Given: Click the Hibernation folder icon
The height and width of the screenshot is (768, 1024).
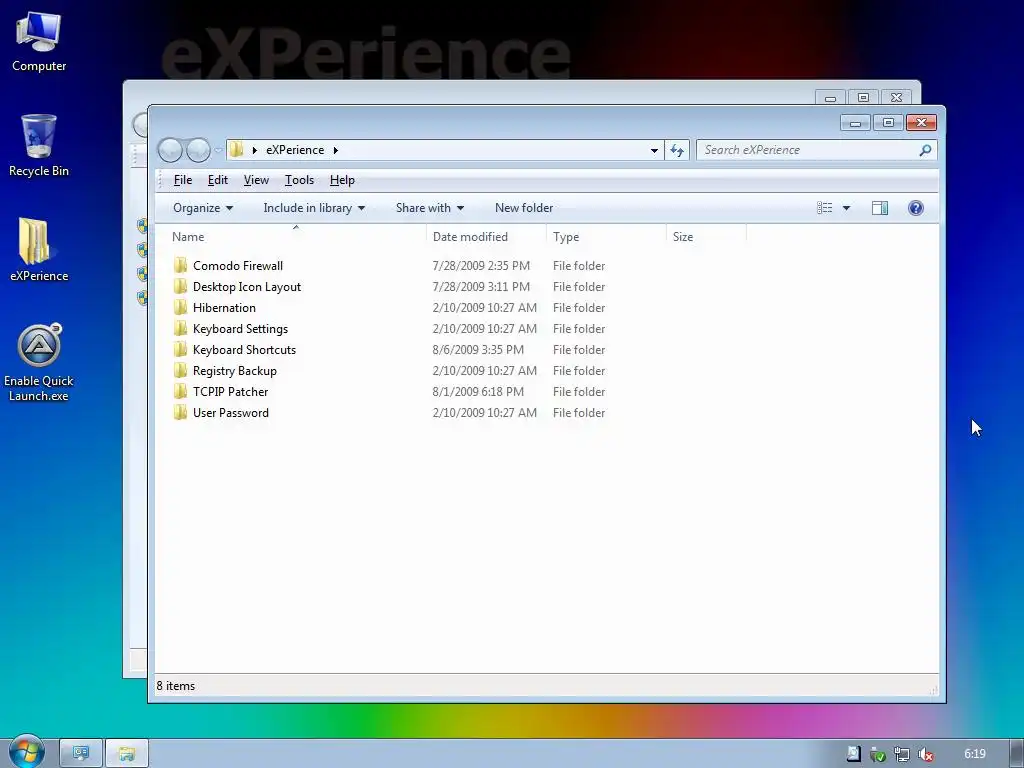Looking at the screenshot, I should [x=180, y=307].
